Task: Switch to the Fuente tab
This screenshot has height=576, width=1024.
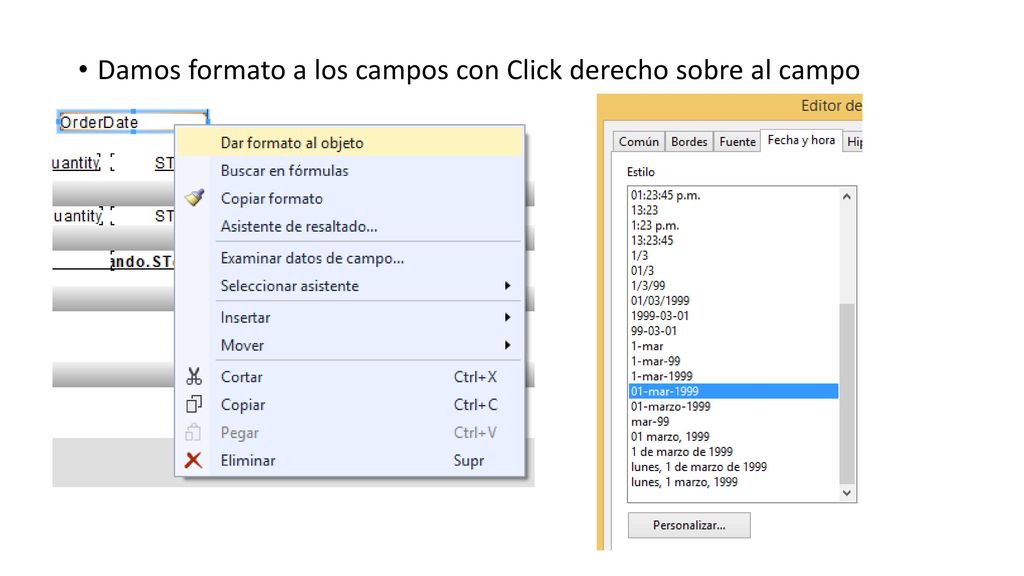Action: [x=737, y=142]
